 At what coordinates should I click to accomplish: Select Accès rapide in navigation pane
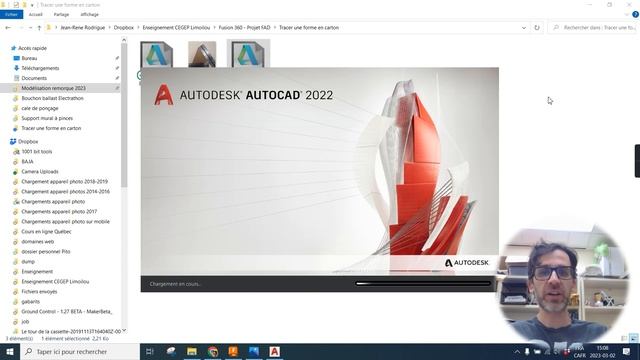pyautogui.click(x=32, y=48)
